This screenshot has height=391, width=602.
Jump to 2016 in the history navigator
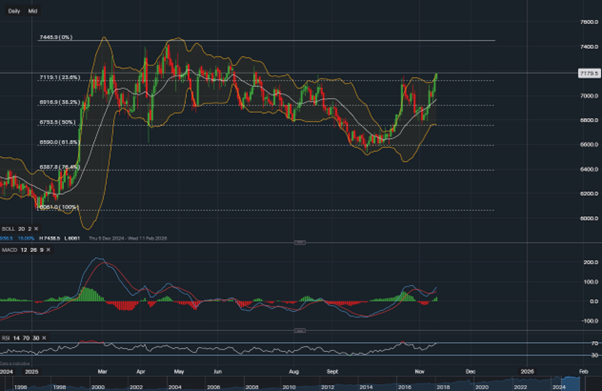405,387
